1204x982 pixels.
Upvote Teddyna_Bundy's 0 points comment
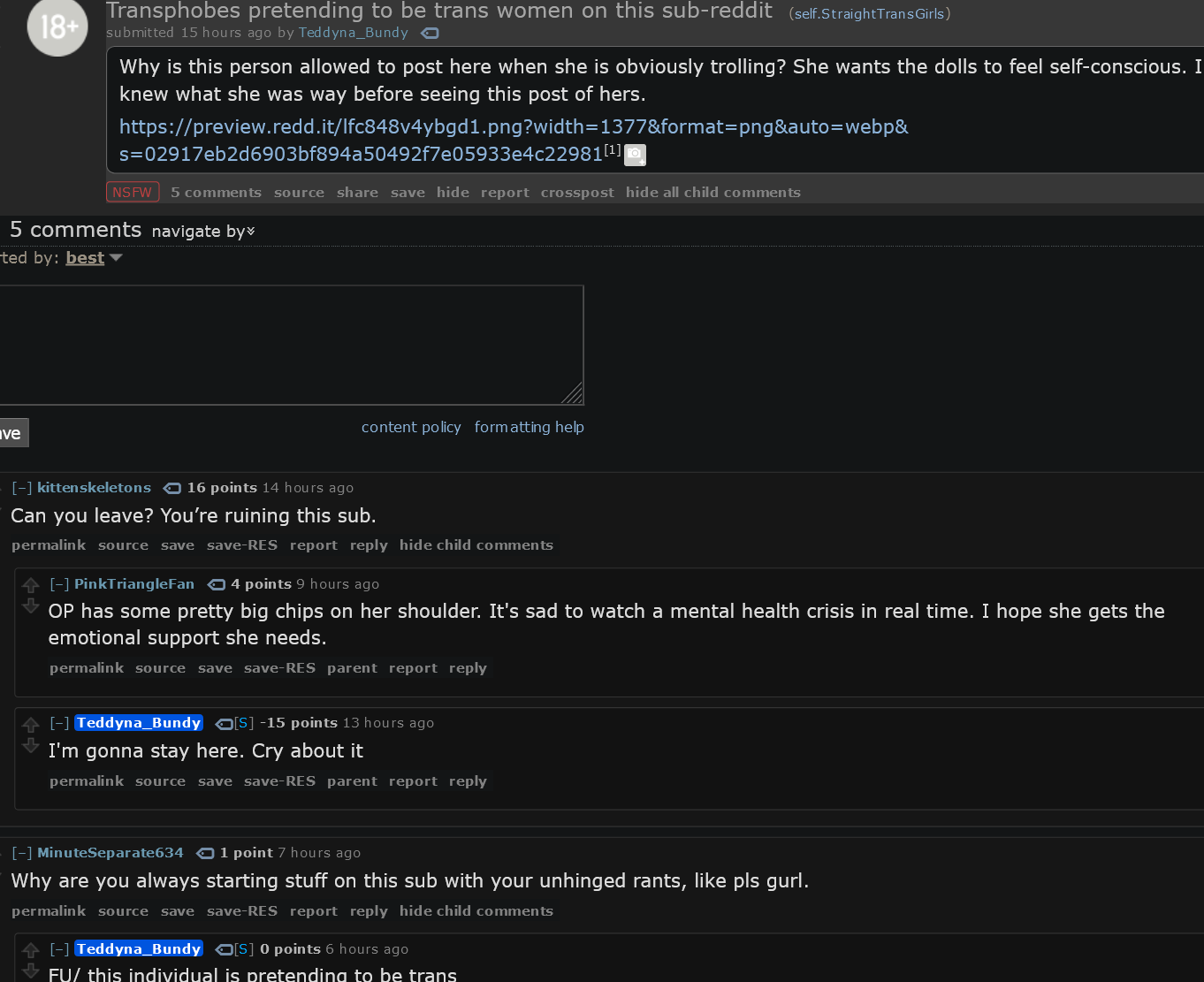[31, 950]
